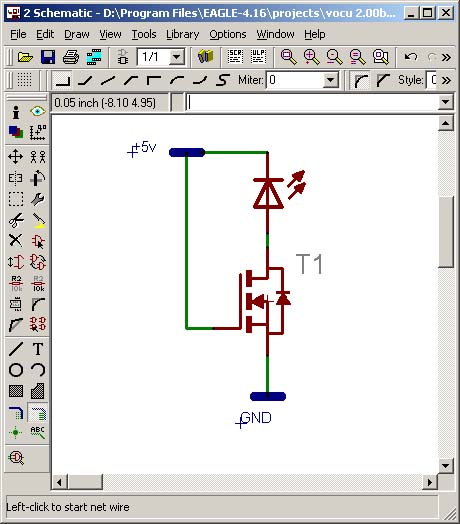The height and width of the screenshot is (524, 460).
Task: Toggle the grid display button
Action: click(x=24, y=80)
